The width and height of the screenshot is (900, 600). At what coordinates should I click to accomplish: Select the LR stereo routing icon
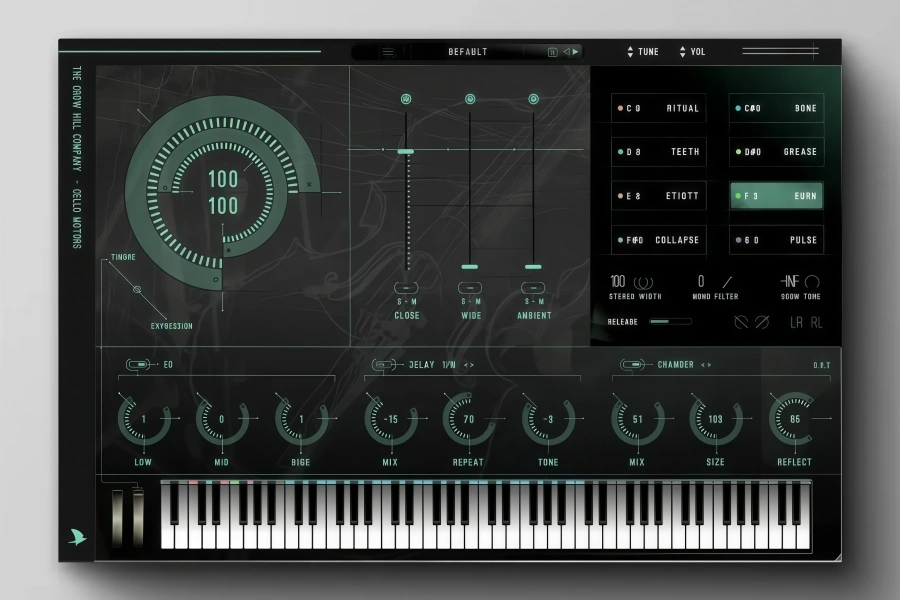[x=796, y=323]
